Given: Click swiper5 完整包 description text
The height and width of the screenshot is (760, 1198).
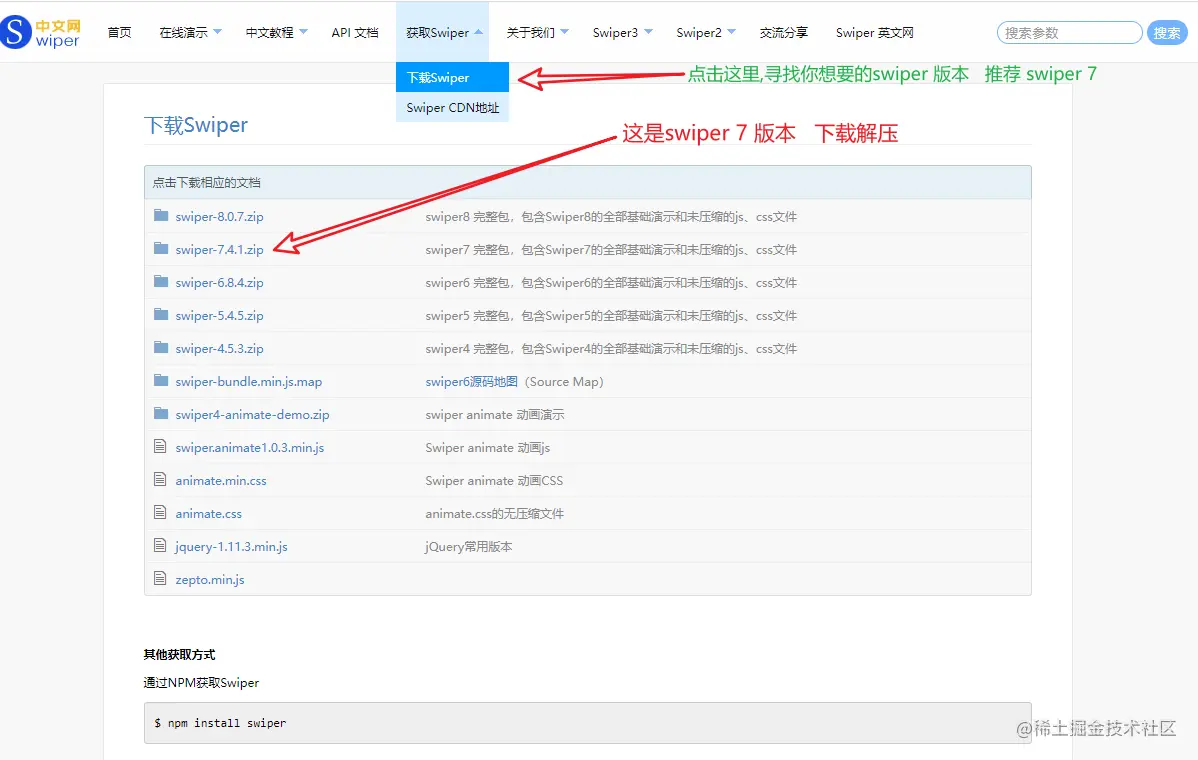Looking at the screenshot, I should point(610,315).
